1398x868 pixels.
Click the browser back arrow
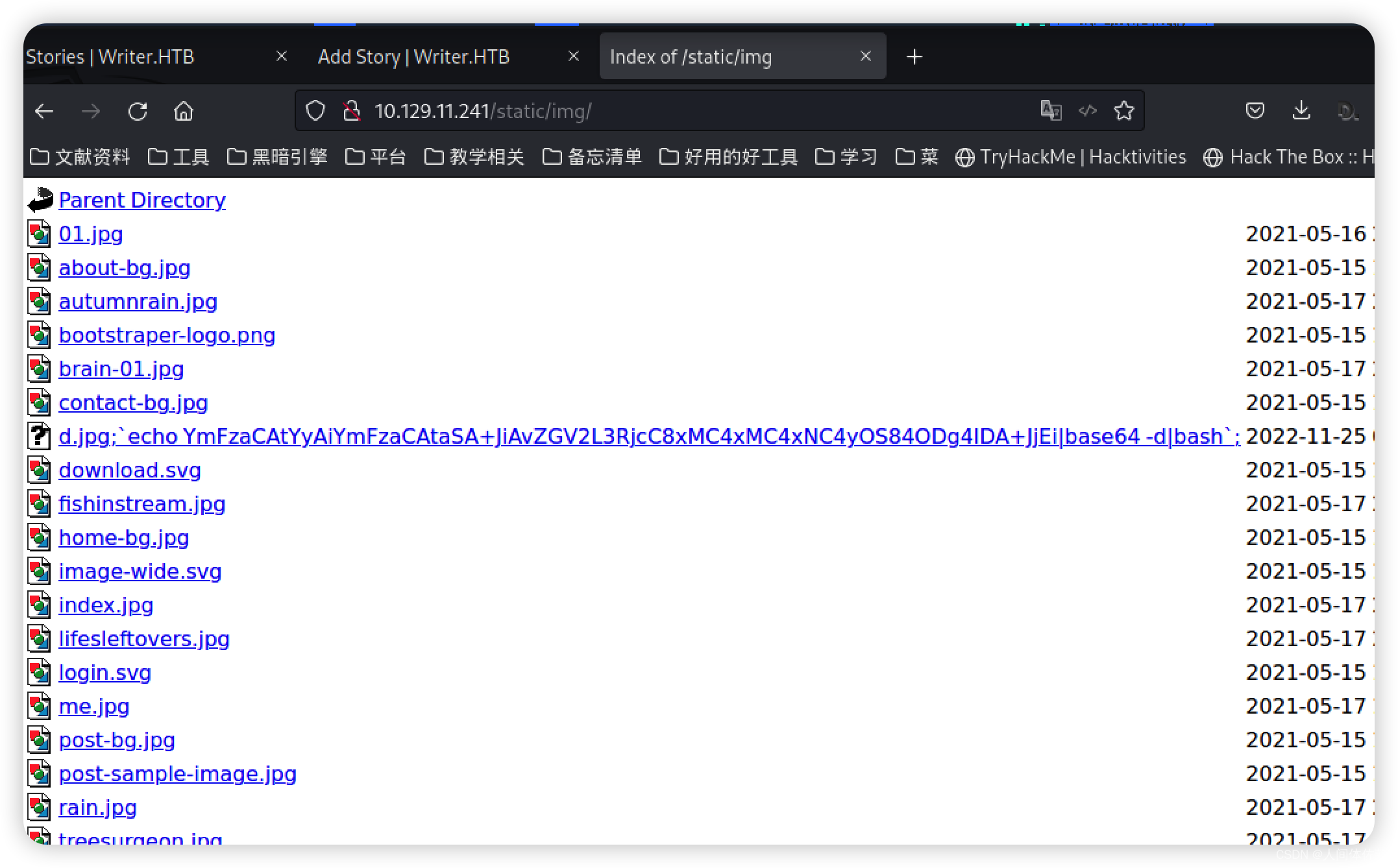[44, 112]
